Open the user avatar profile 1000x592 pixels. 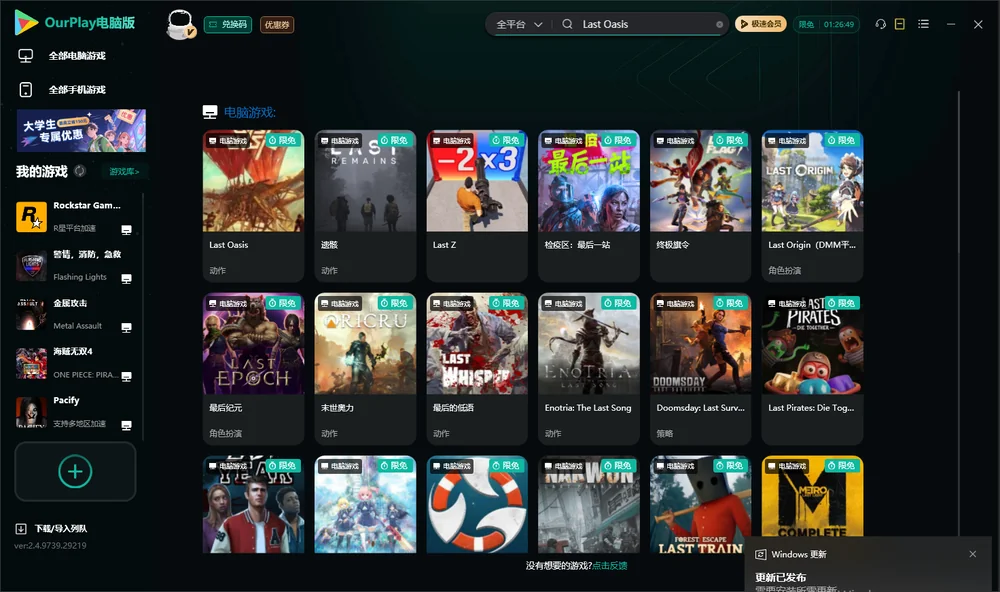point(180,24)
